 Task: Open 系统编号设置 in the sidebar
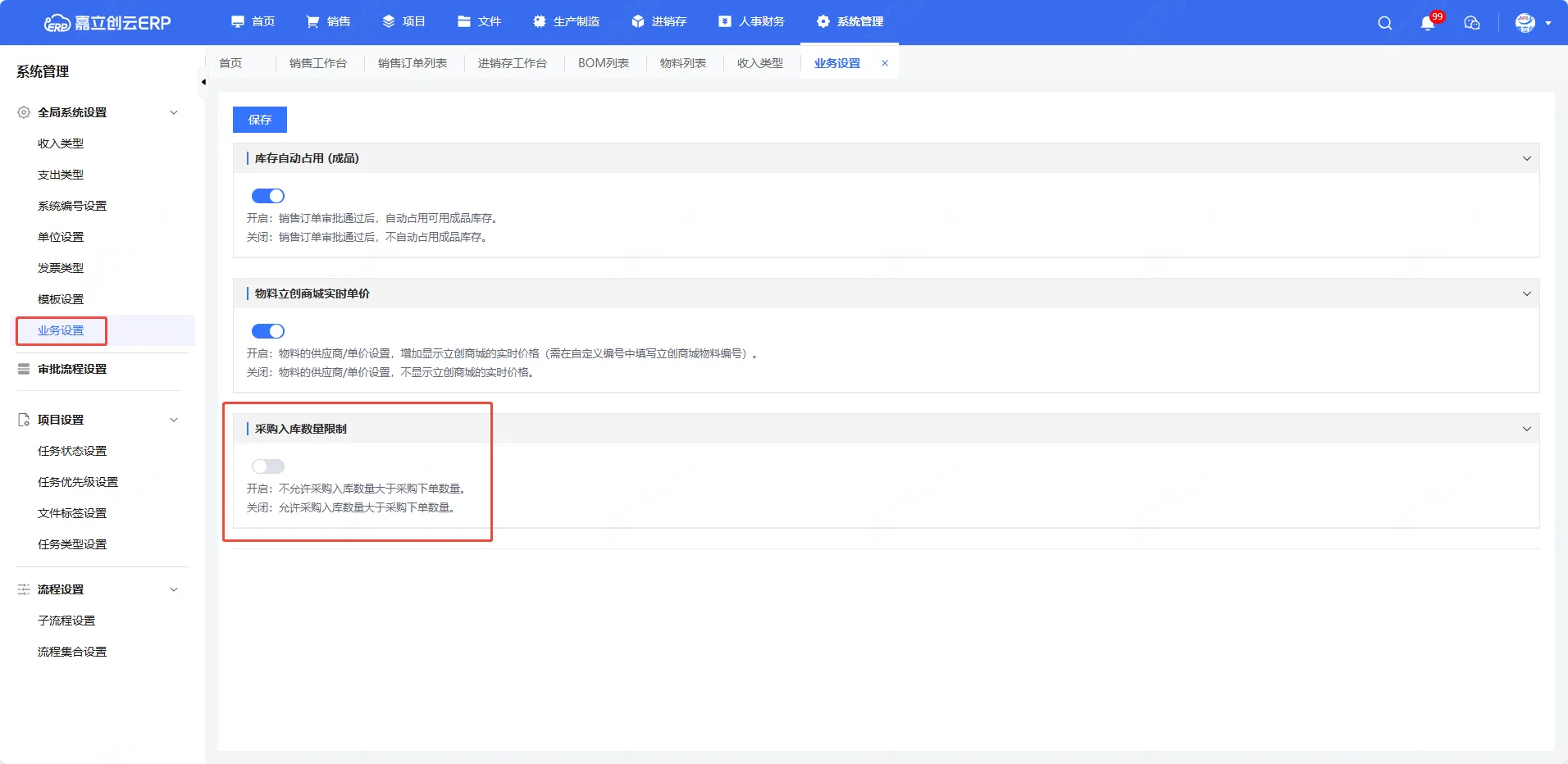pyautogui.click(x=72, y=206)
